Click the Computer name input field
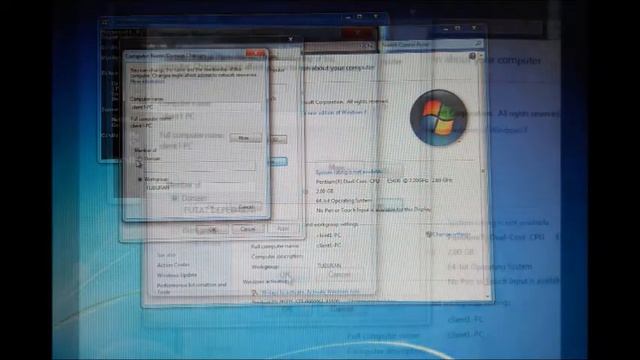 point(195,107)
